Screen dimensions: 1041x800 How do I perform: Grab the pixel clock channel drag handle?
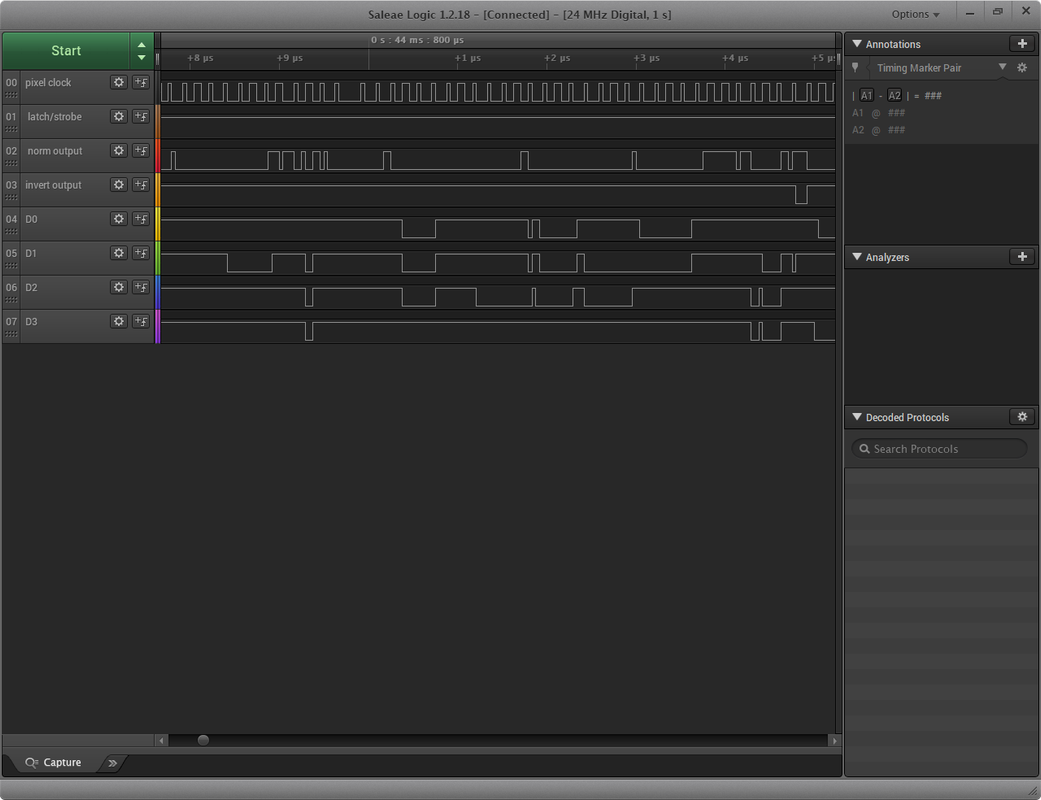(11, 95)
